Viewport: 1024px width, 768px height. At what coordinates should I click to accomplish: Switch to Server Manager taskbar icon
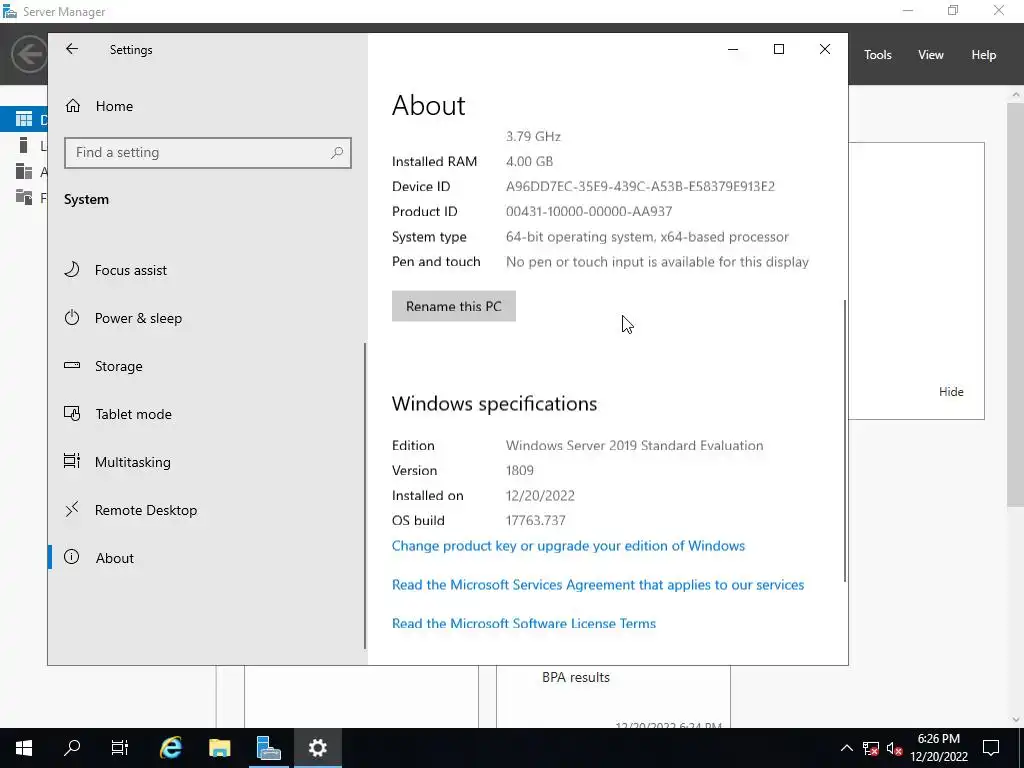(268, 748)
